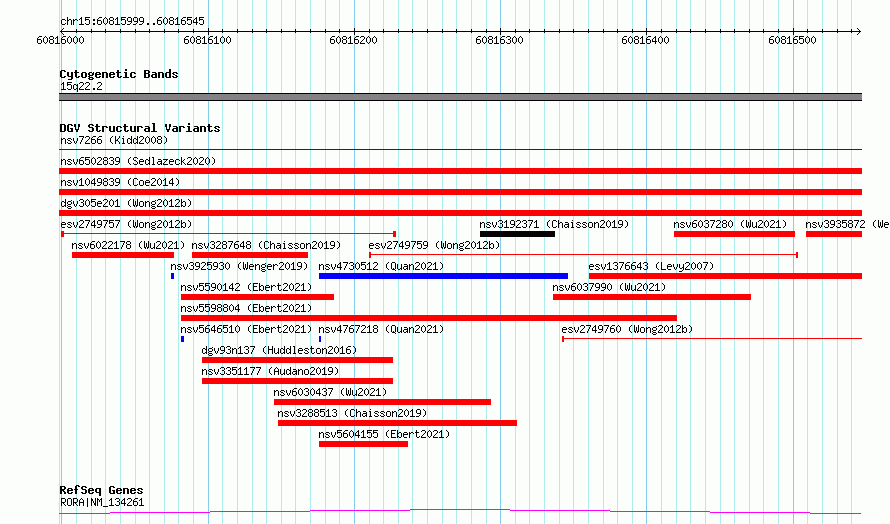Screen dimensions: 890x524
Task: Select the 15q22.2 band label
Action: coord(81,86)
